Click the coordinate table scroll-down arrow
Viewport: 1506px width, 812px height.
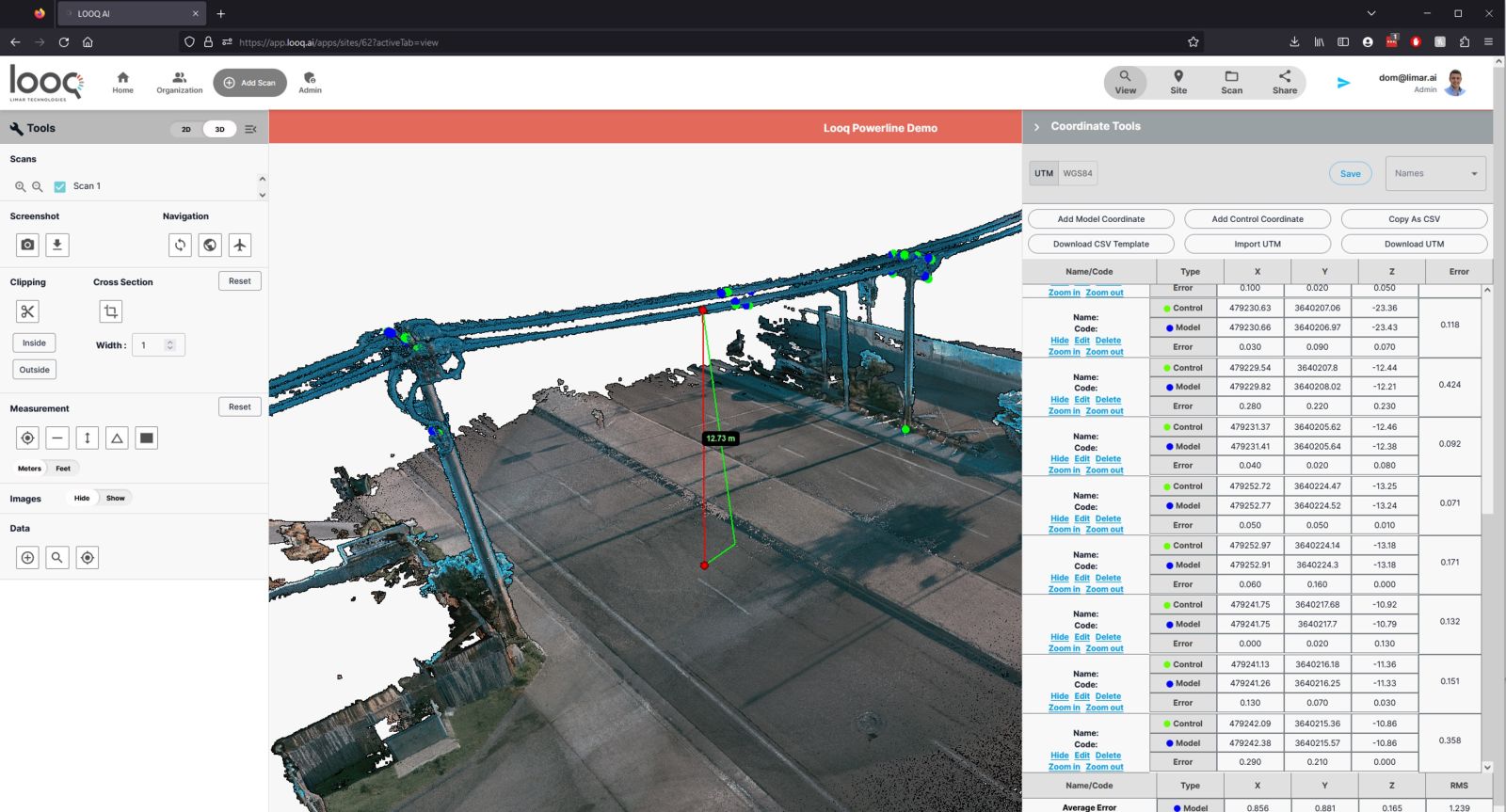click(x=1487, y=767)
